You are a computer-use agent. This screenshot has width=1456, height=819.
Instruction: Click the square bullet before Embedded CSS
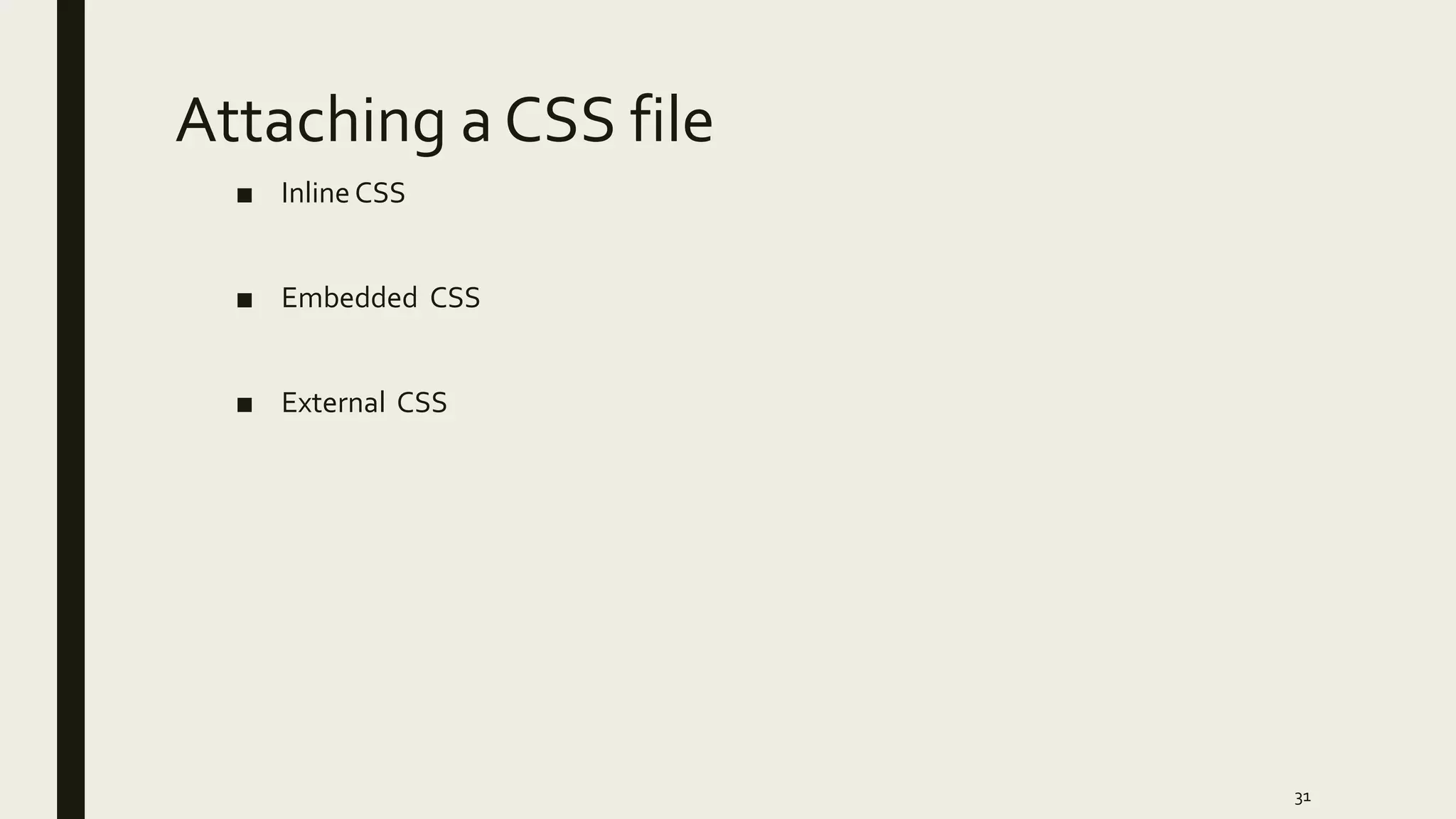click(x=245, y=300)
